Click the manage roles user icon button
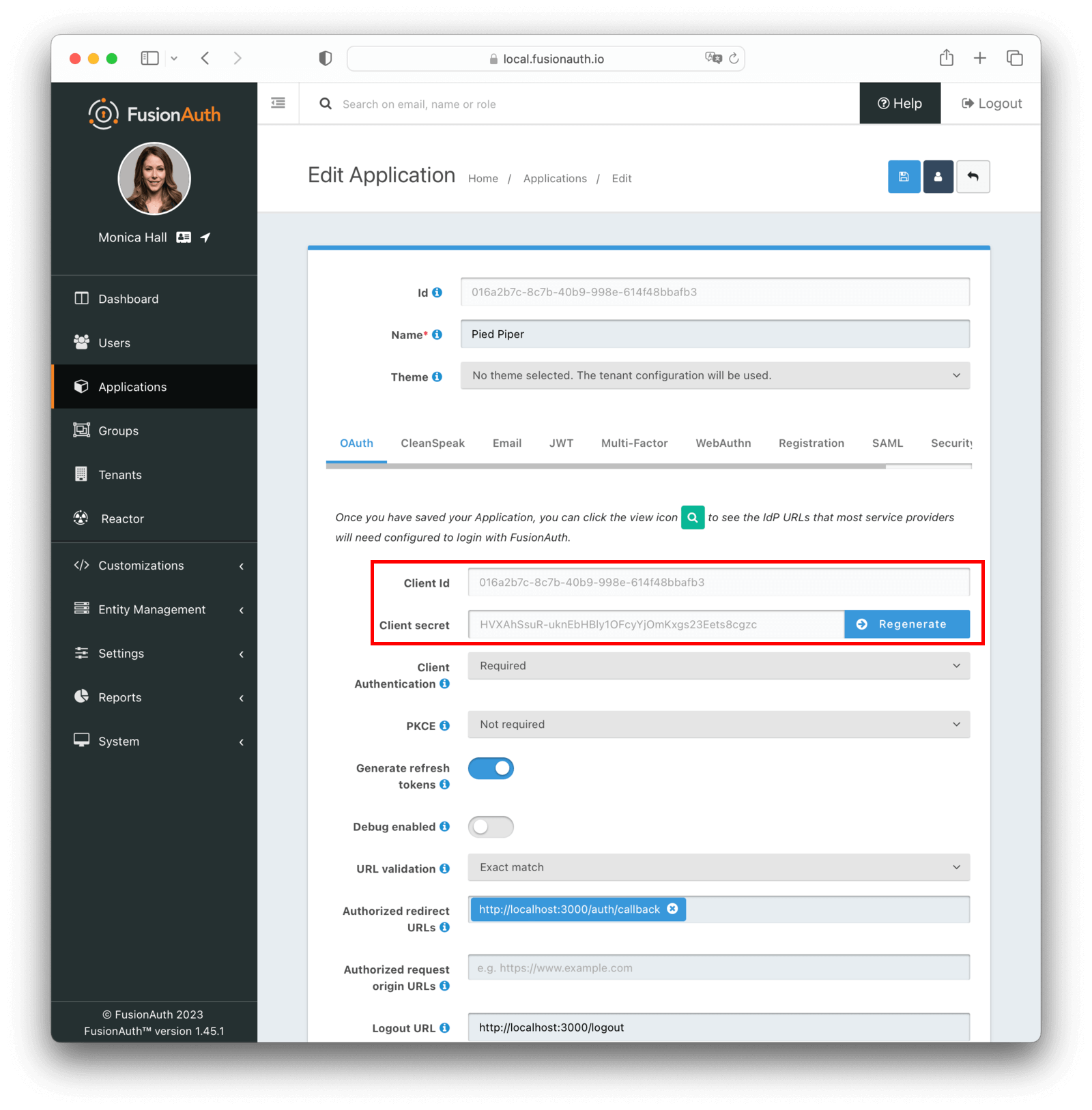1092x1110 pixels. 938,177
